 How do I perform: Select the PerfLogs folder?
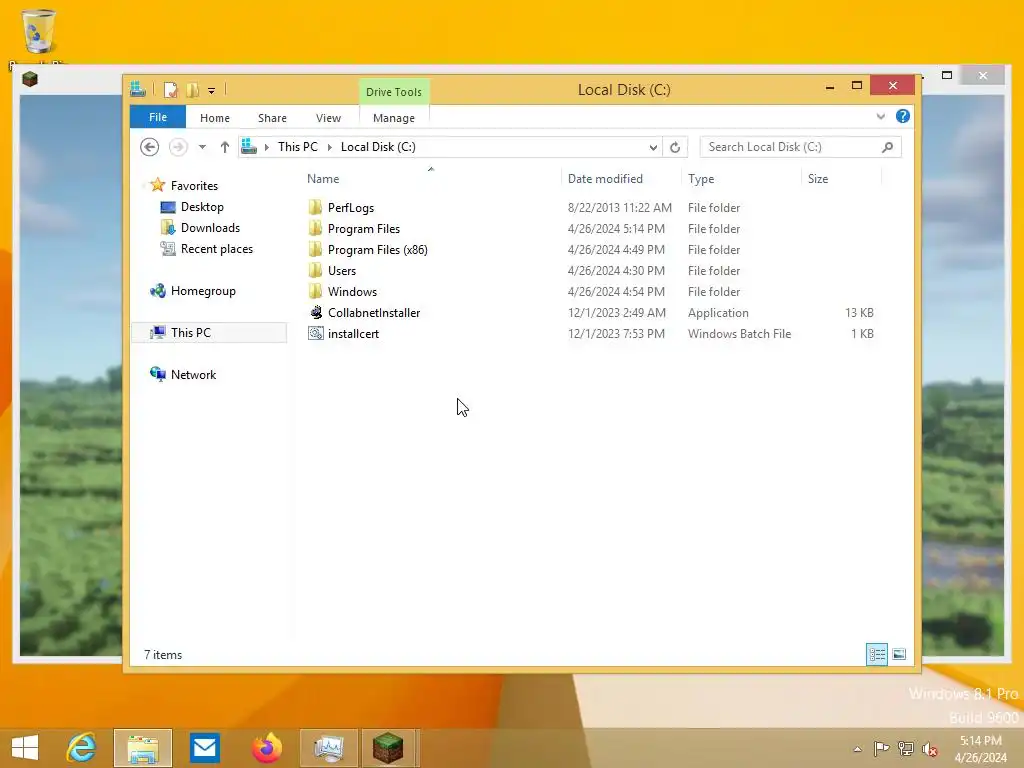[351, 208]
